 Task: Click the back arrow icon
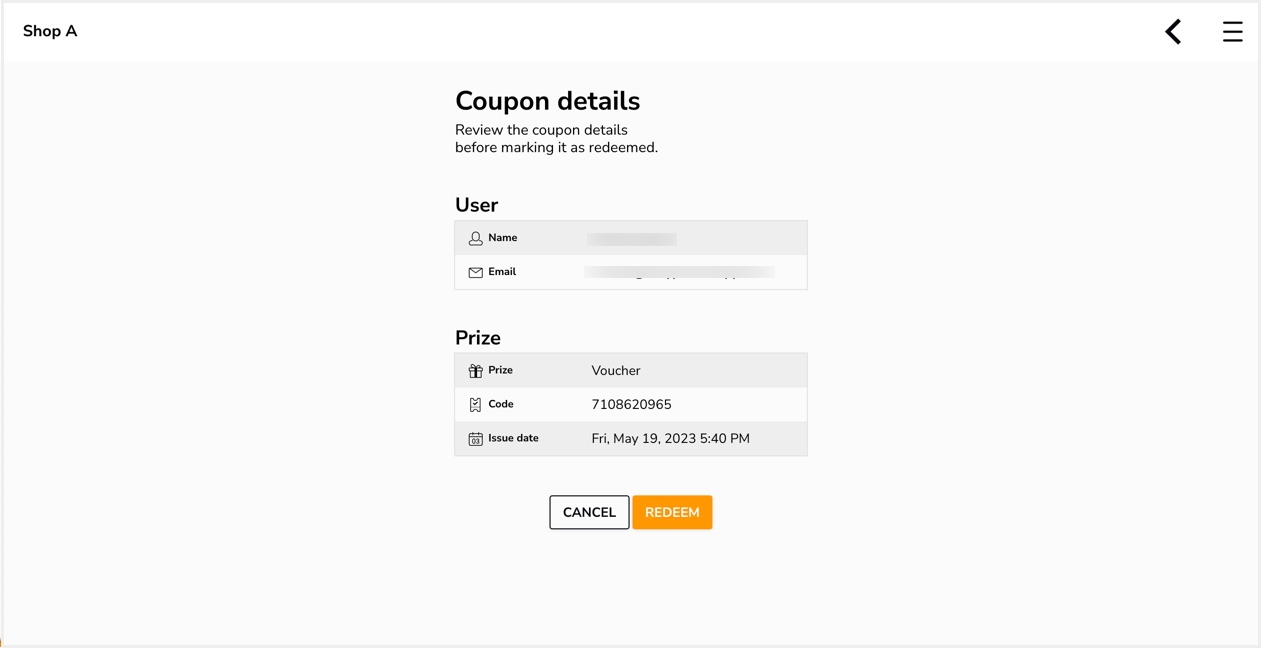click(1173, 32)
